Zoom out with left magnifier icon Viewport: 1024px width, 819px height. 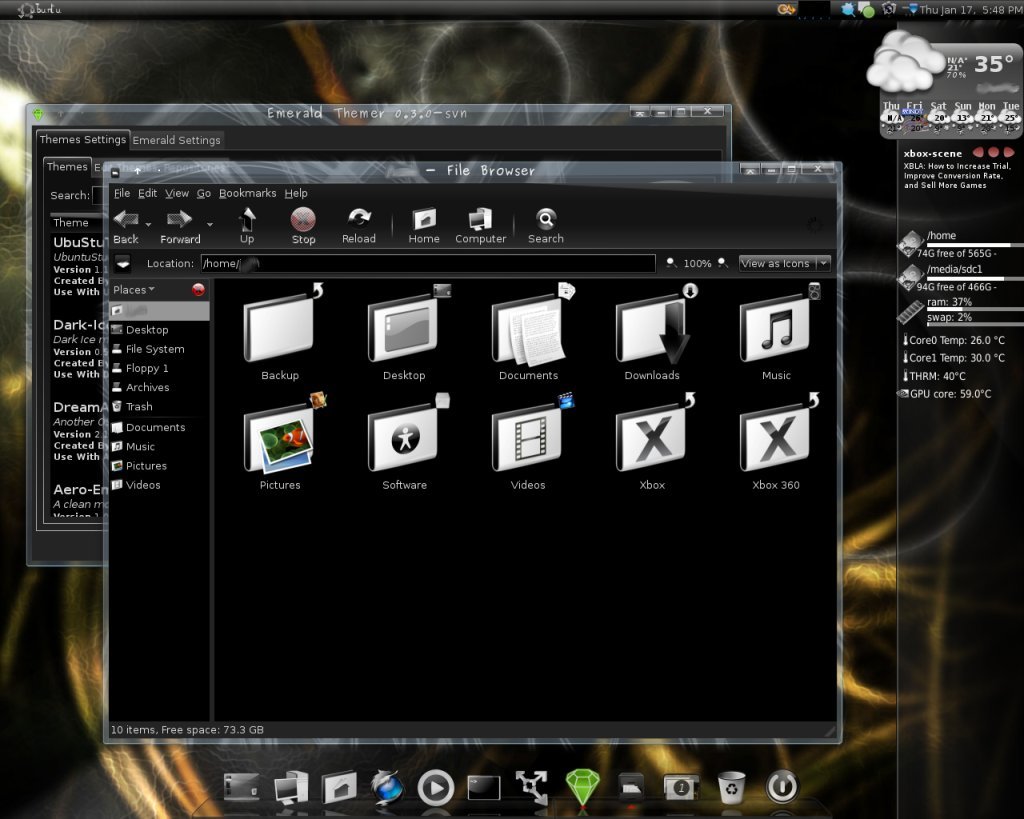tap(671, 263)
